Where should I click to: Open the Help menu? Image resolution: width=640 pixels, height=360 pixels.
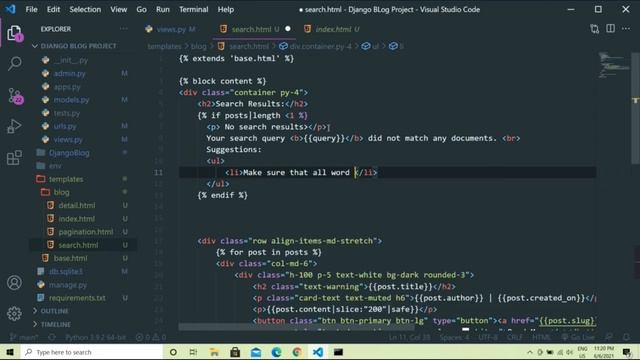coord(225,9)
